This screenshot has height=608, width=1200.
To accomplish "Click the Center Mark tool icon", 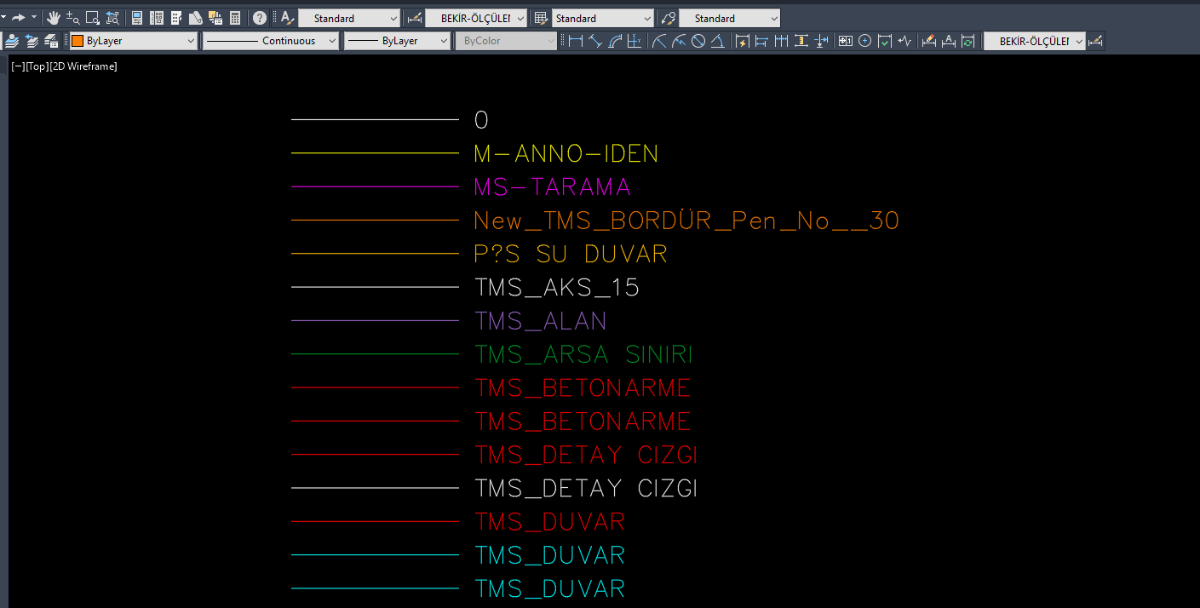I will pos(865,41).
